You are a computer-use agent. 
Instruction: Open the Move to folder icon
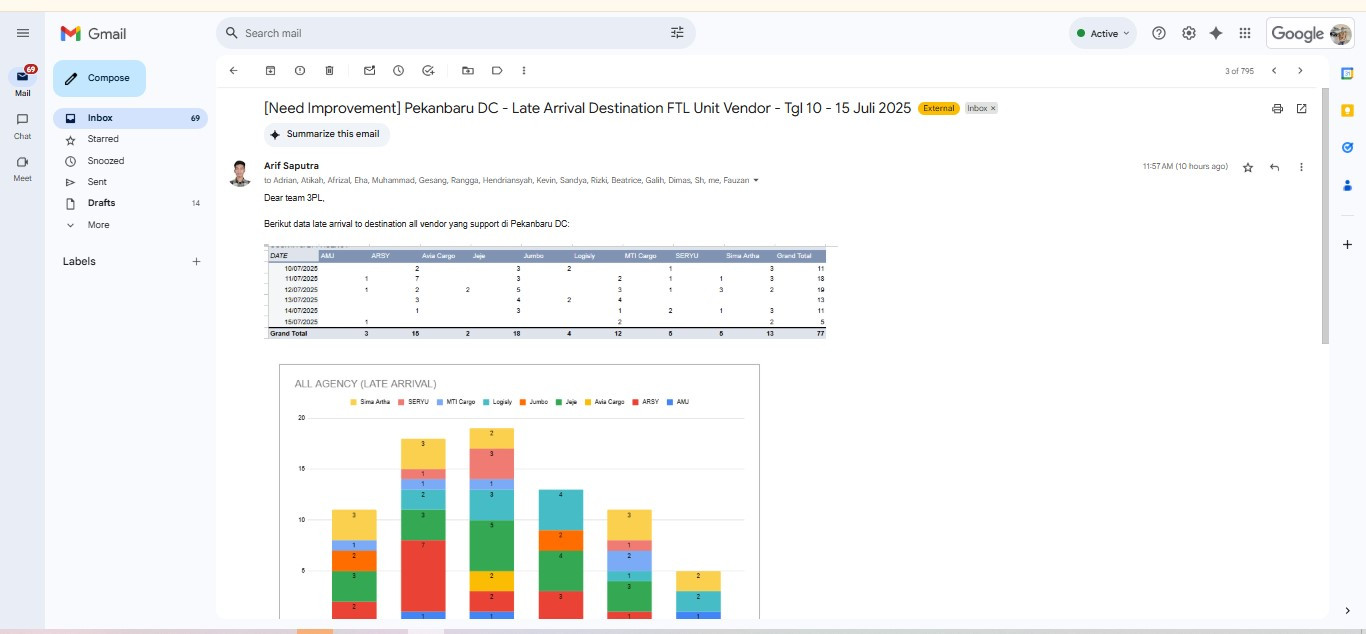click(468, 71)
